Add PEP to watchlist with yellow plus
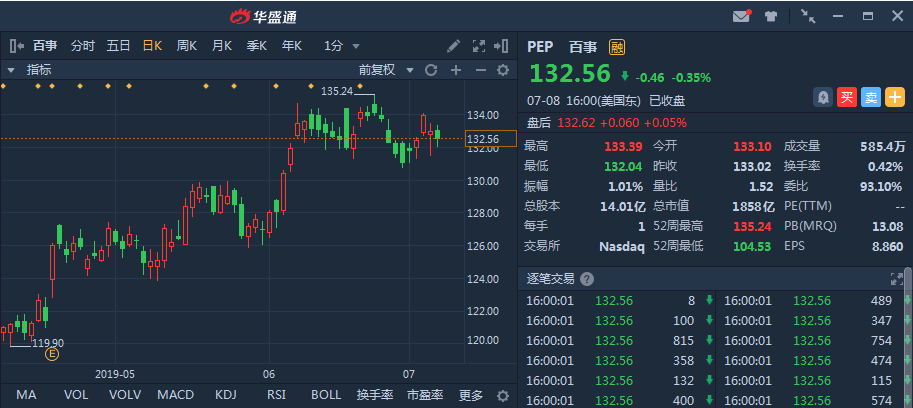Screen dimensions: 913x408 (895, 97)
